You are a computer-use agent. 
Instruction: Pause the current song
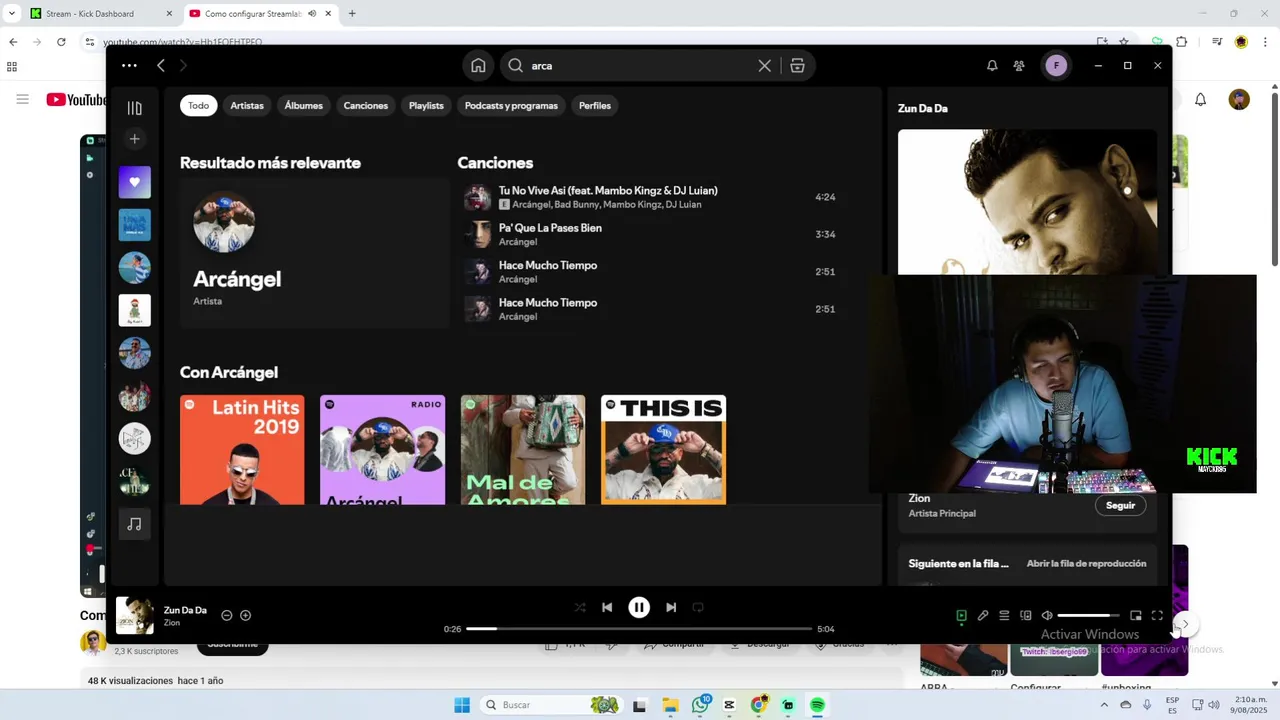[639, 607]
